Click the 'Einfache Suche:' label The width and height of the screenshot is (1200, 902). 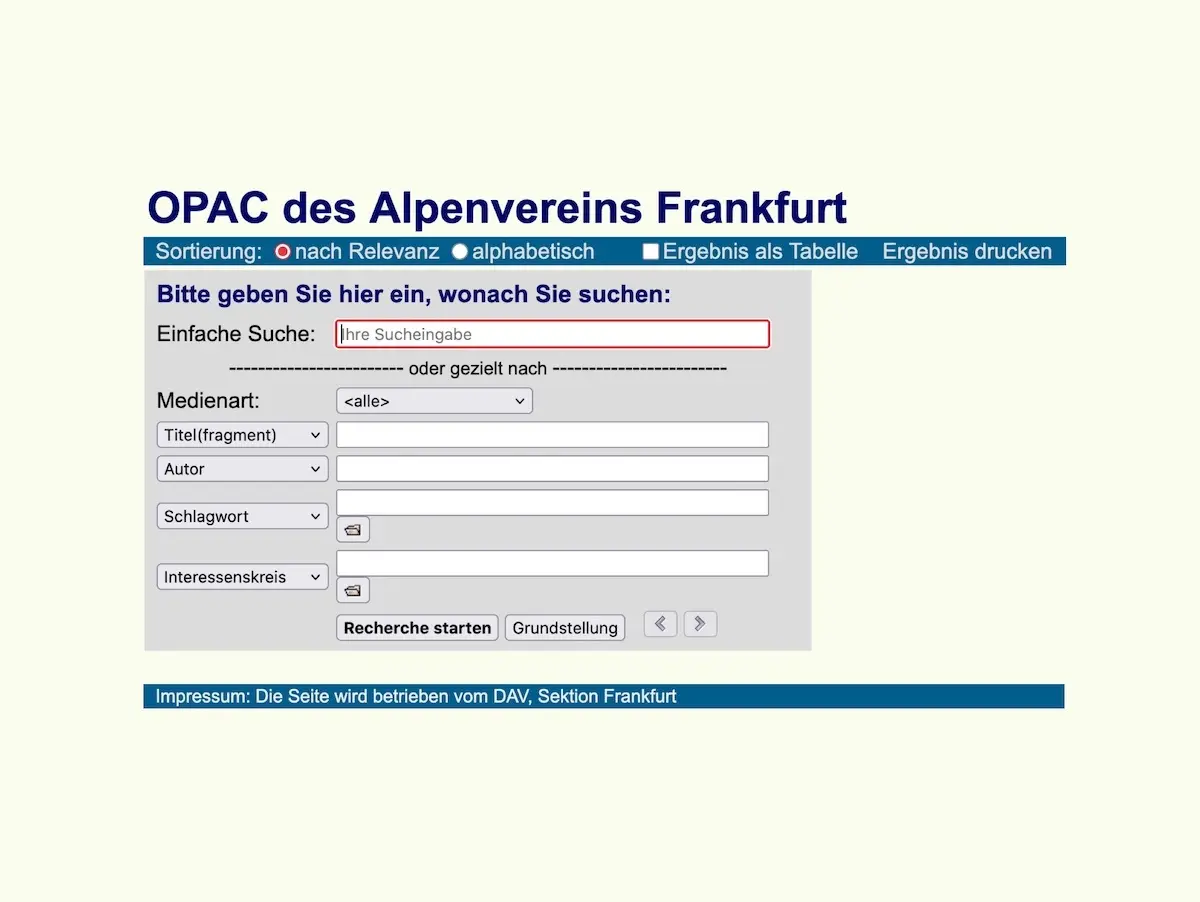pyautogui.click(x=236, y=334)
